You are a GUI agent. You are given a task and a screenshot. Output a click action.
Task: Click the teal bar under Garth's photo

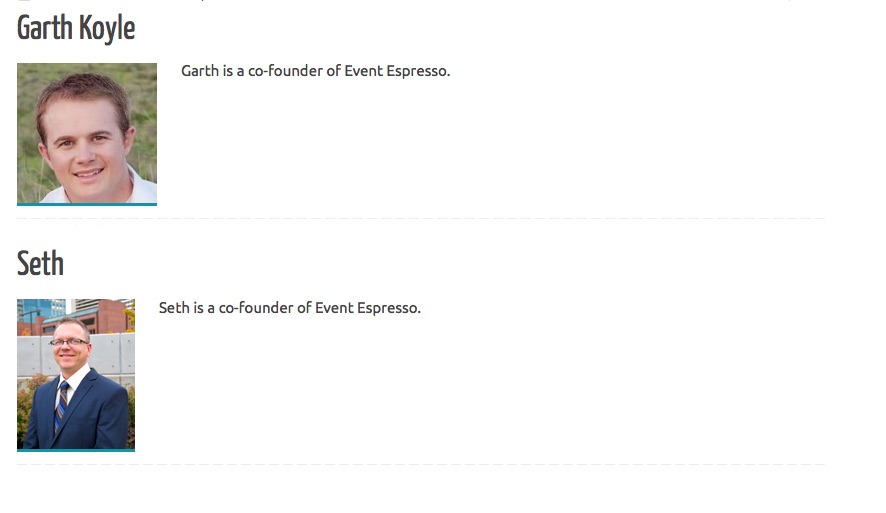86,205
